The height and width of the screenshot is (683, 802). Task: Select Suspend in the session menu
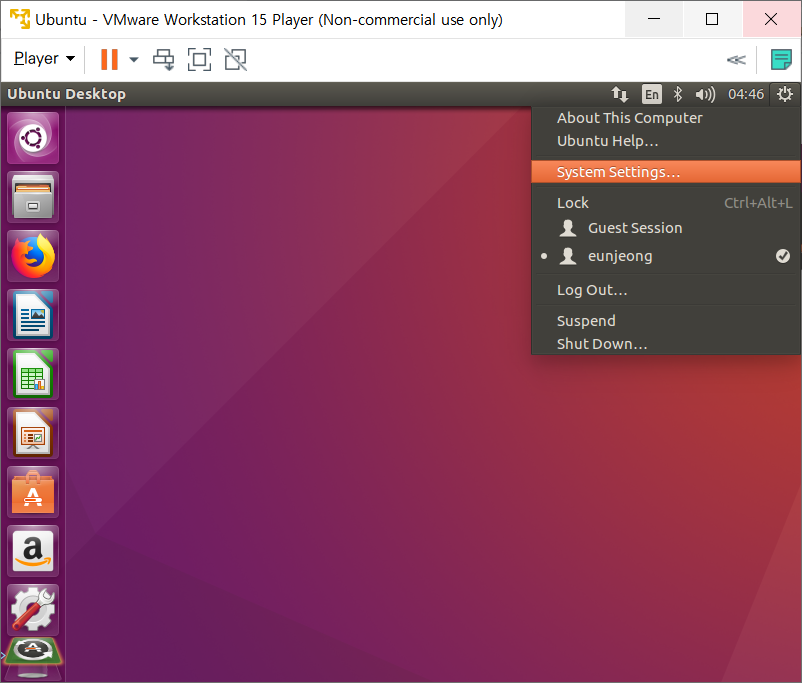666,321
